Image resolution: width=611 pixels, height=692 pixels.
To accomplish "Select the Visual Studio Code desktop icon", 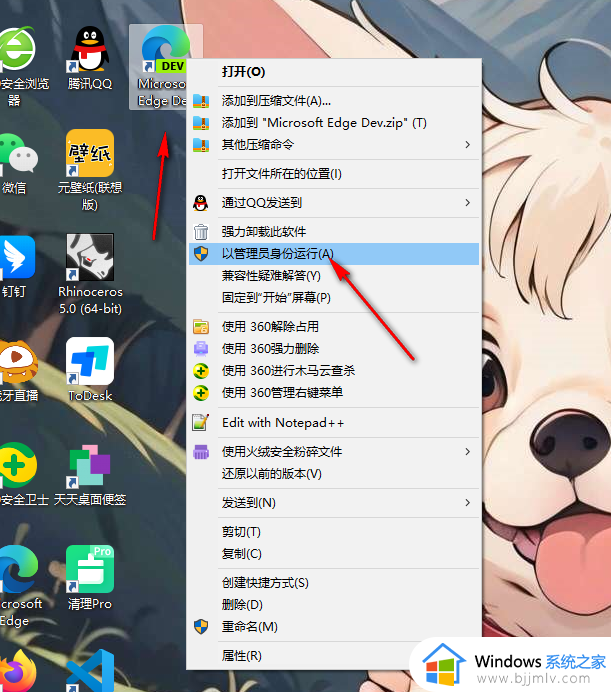I will pos(90,671).
